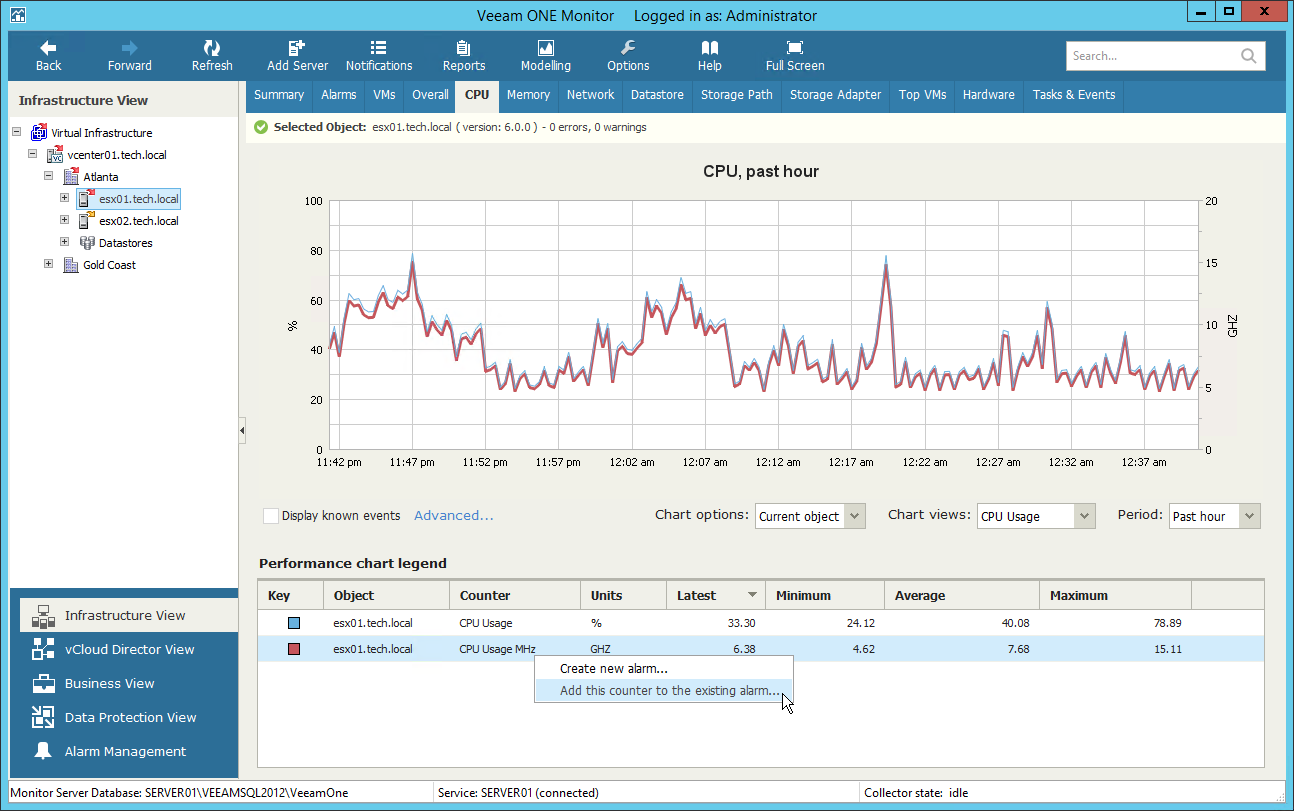Select the CPU Usage % legend row

(760, 623)
